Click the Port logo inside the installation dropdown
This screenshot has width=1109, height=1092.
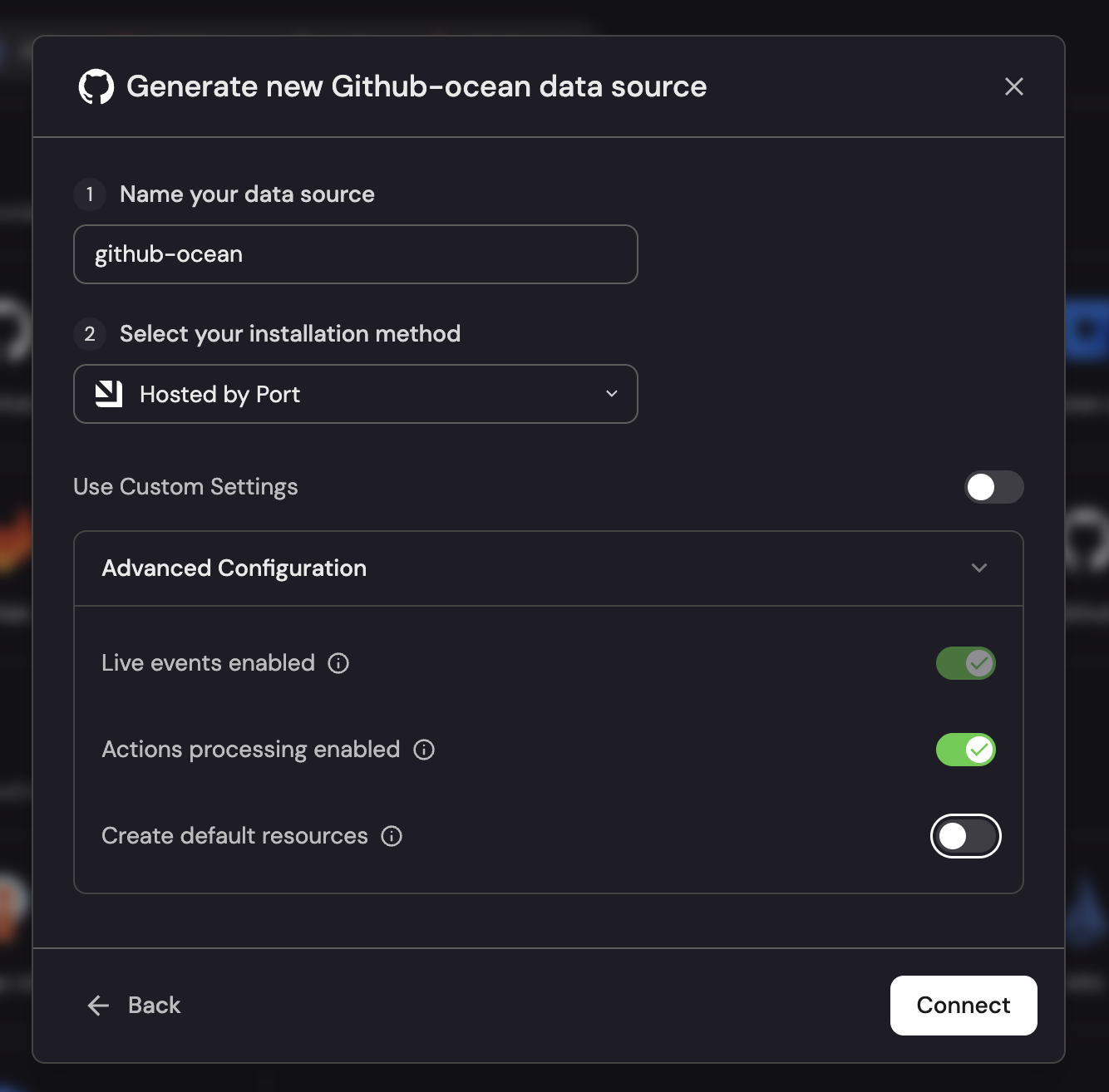109,394
